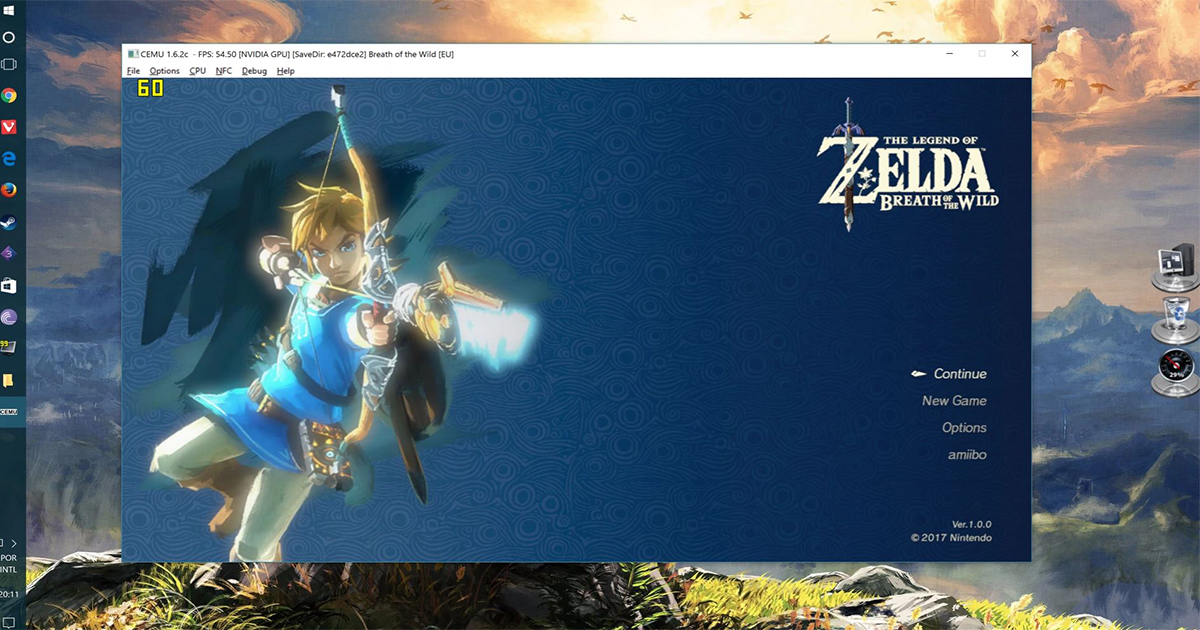Image resolution: width=1200 pixels, height=630 pixels.
Task: Launch Firefox from the taskbar
Action: point(9,190)
